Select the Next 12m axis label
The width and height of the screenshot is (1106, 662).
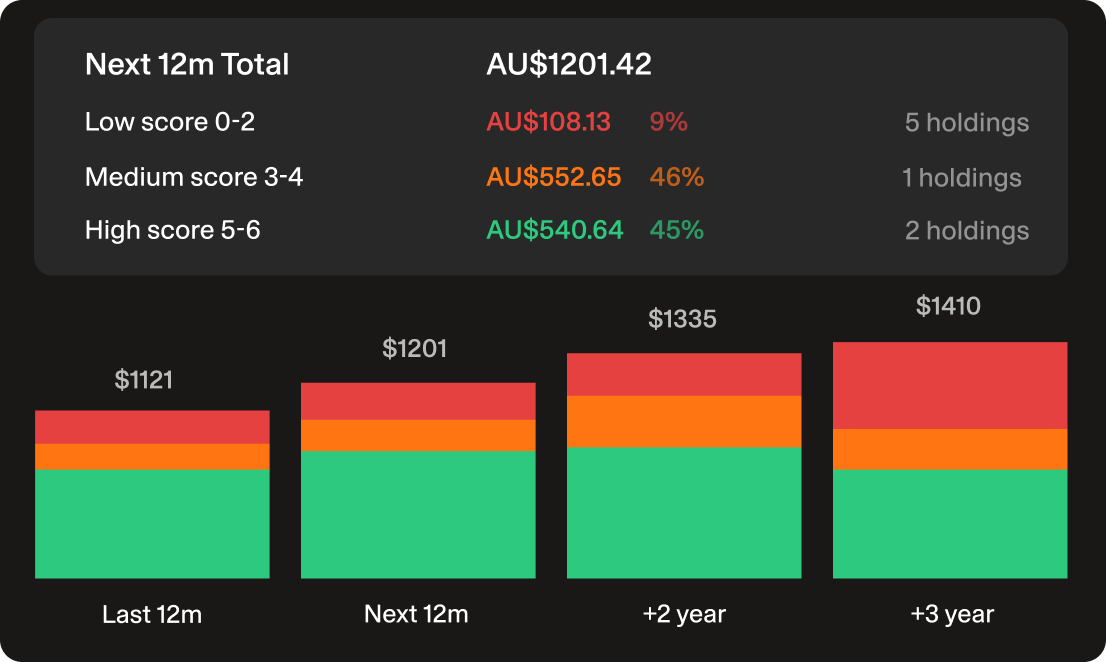click(416, 614)
